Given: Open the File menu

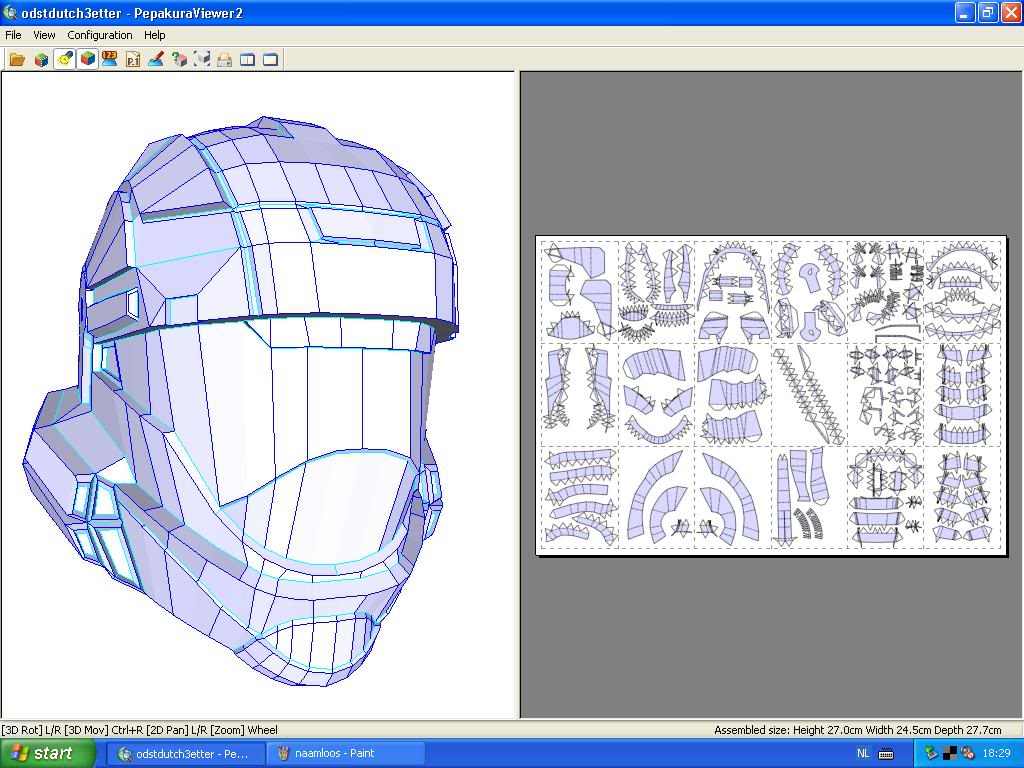Looking at the screenshot, I should 13,35.
